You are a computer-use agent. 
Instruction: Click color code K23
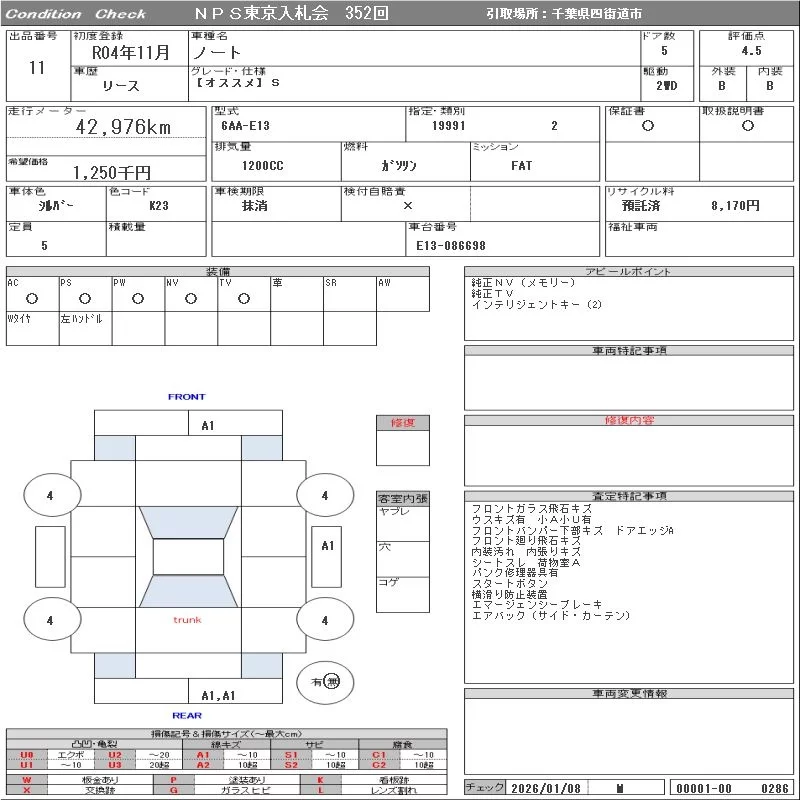pyautogui.click(x=159, y=206)
